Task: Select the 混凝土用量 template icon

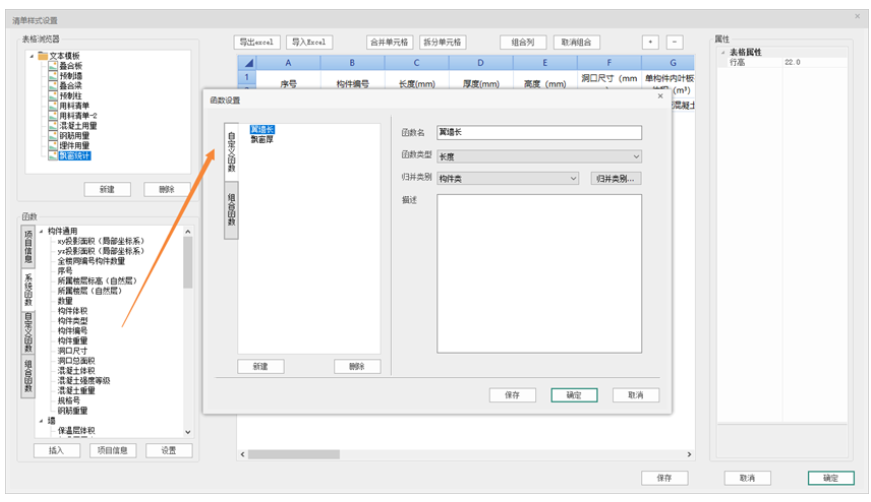Action: (53, 126)
